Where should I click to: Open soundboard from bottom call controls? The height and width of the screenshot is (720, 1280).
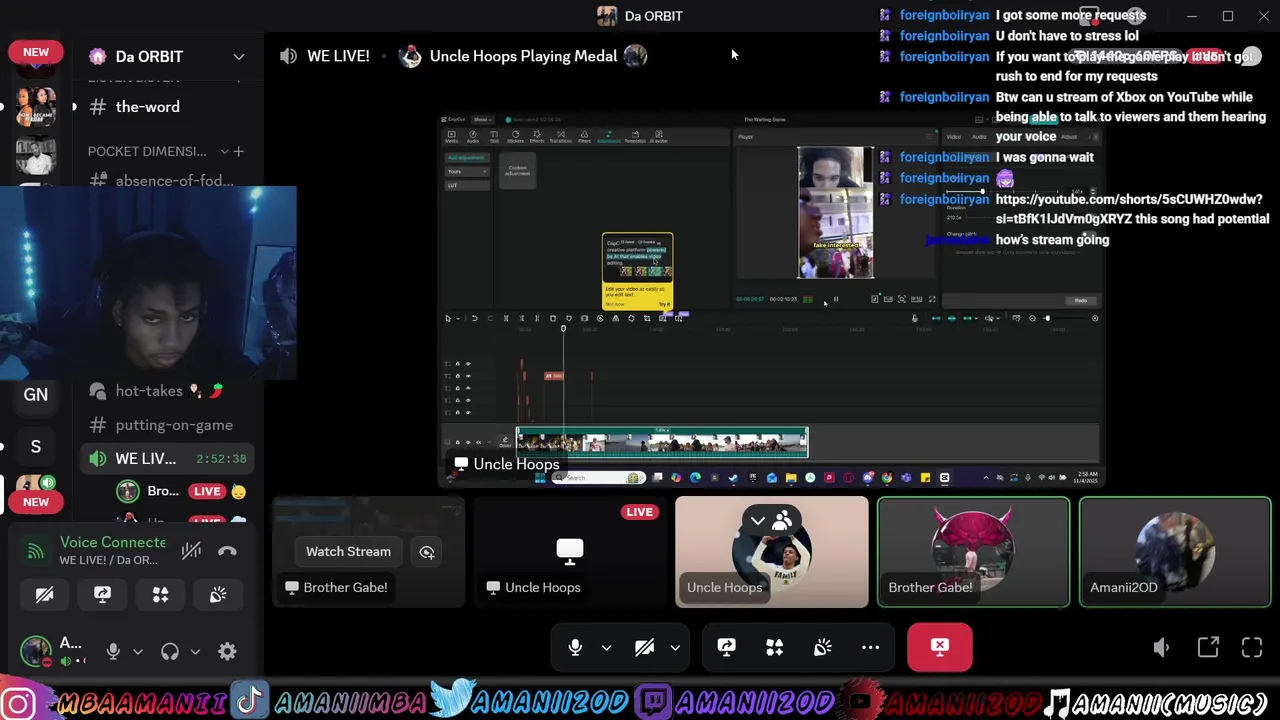pos(822,648)
